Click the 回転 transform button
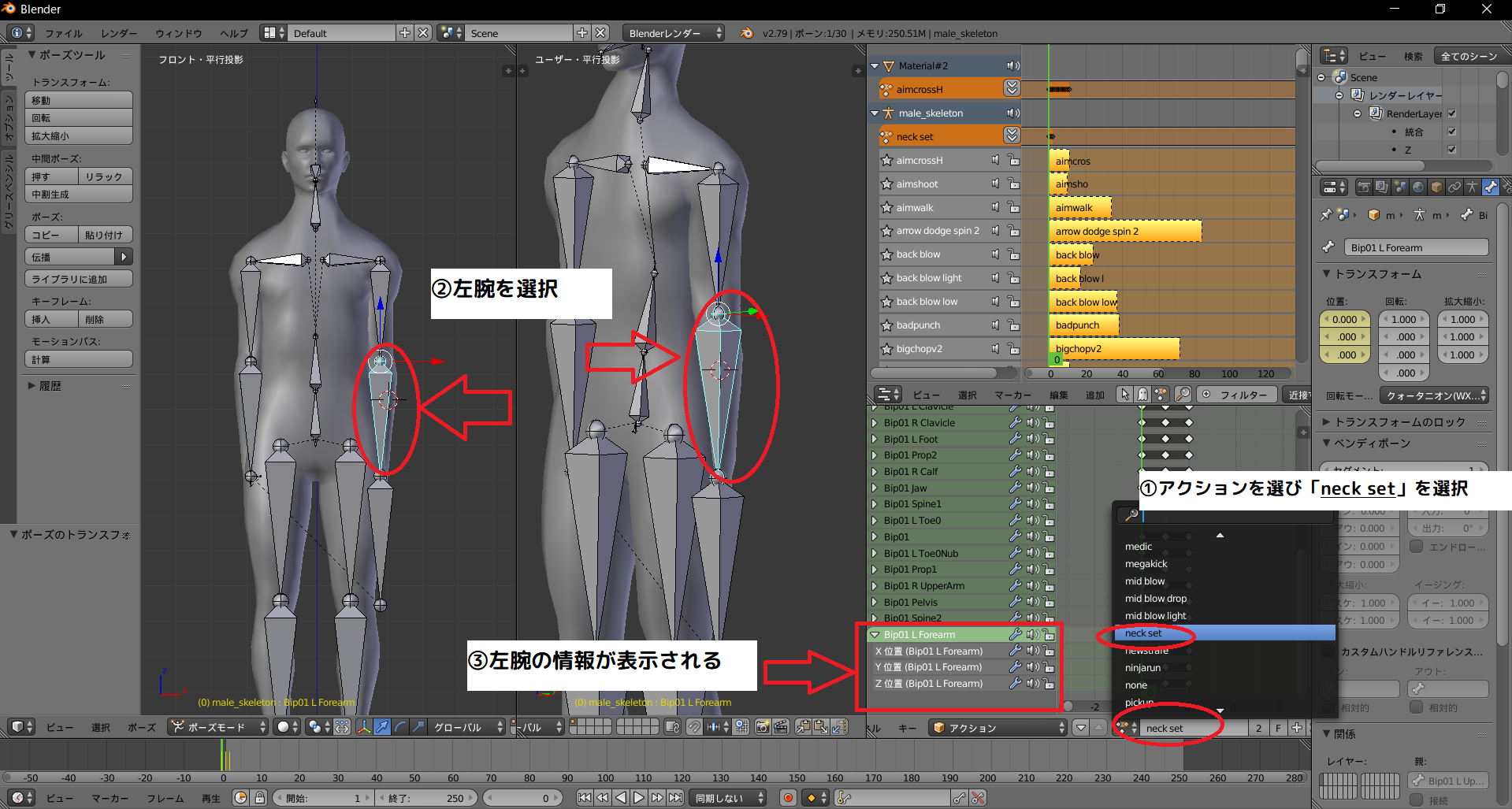This screenshot has width=1512, height=809. [79, 118]
